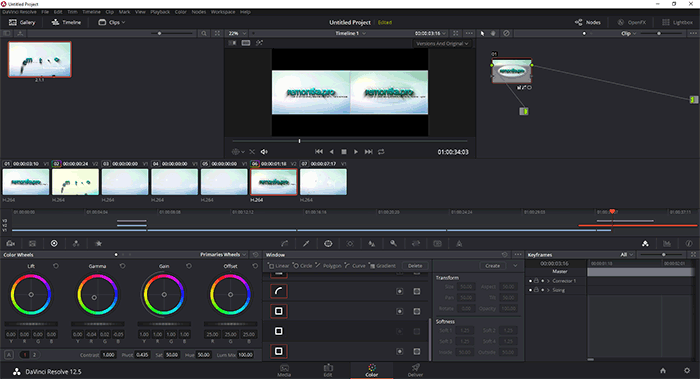Switch to the Deliver page
Viewport: 700px width, 379px height.
coord(415,371)
